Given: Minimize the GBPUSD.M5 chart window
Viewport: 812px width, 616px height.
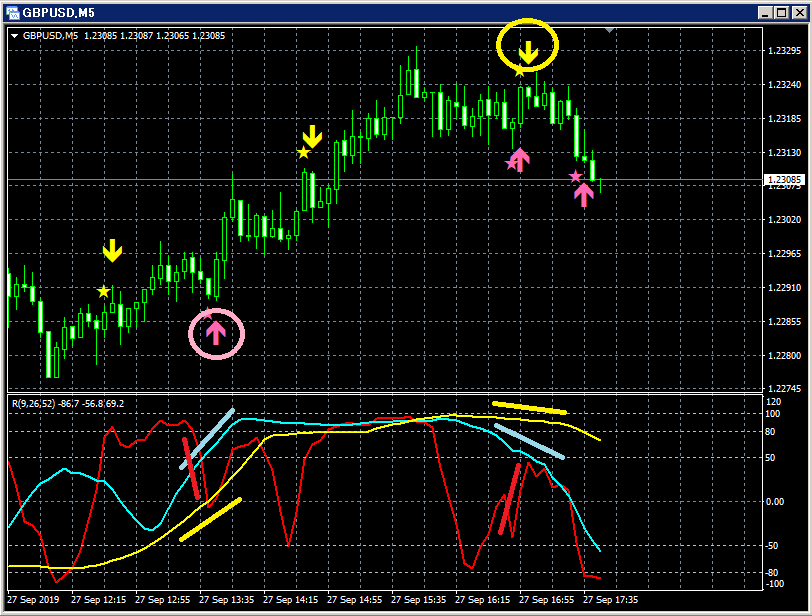Looking at the screenshot, I should coord(765,12).
